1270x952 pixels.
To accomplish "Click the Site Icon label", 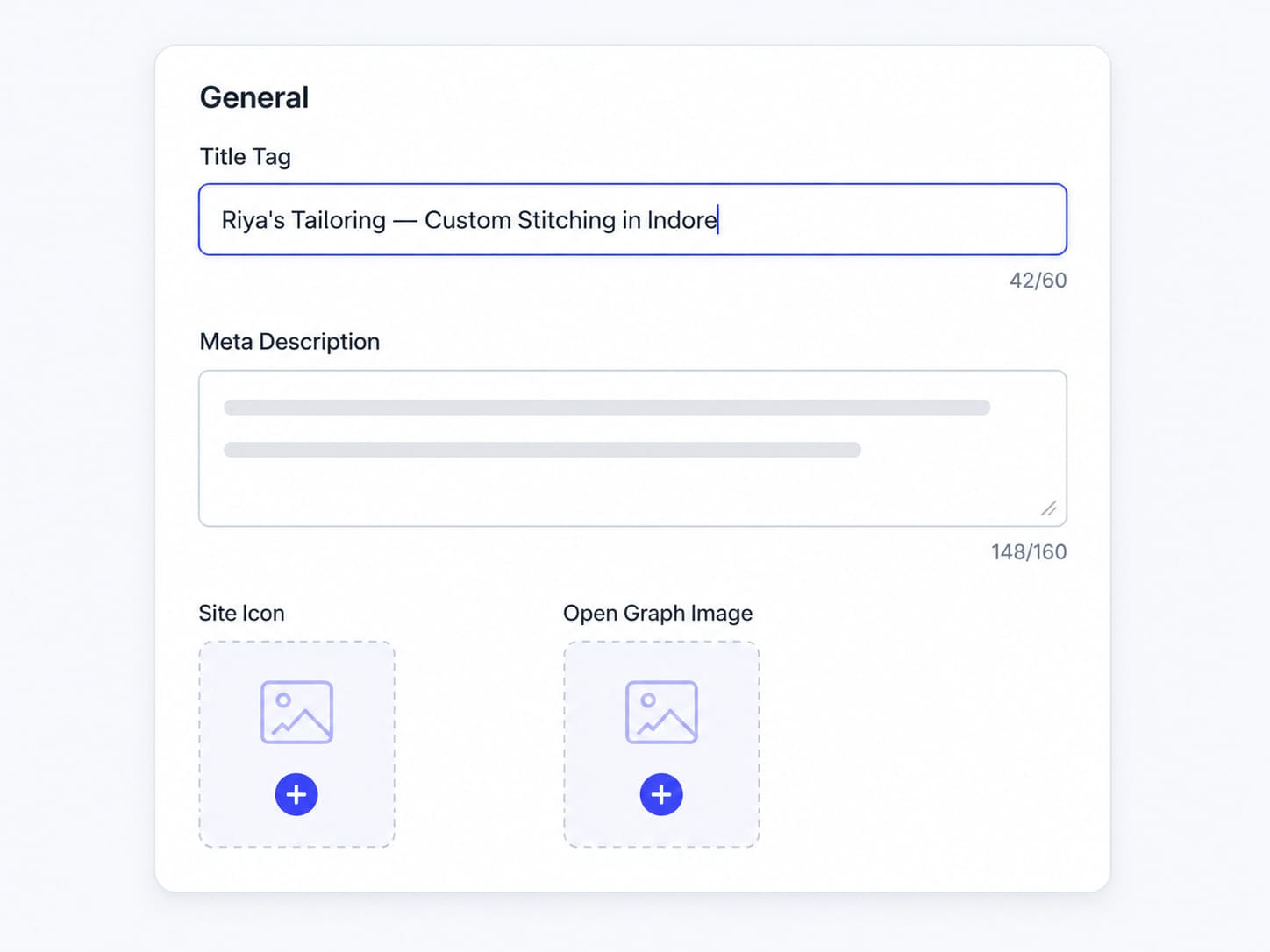I will tap(242, 613).
